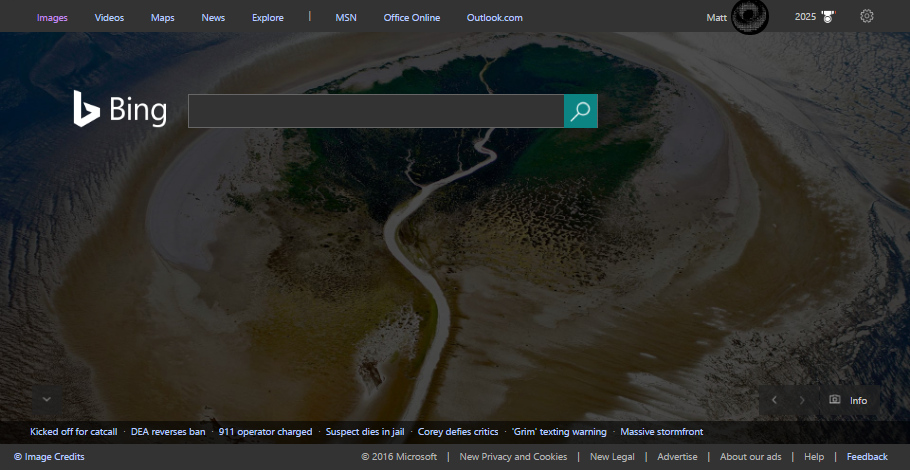Click the camera Info button
Image resolution: width=910 pixels, height=470 pixels.
848,400
